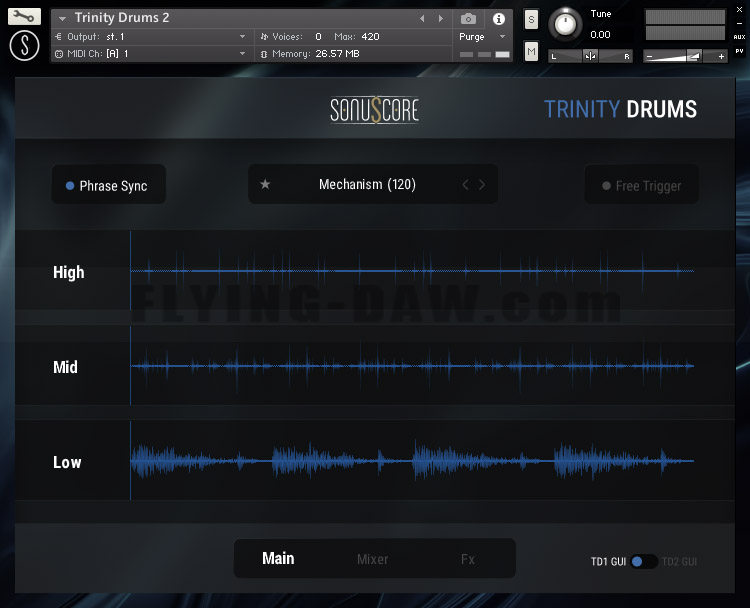Open the Output st. 1 dropdown
Image resolution: width=750 pixels, height=608 pixels.
pyautogui.click(x=243, y=36)
